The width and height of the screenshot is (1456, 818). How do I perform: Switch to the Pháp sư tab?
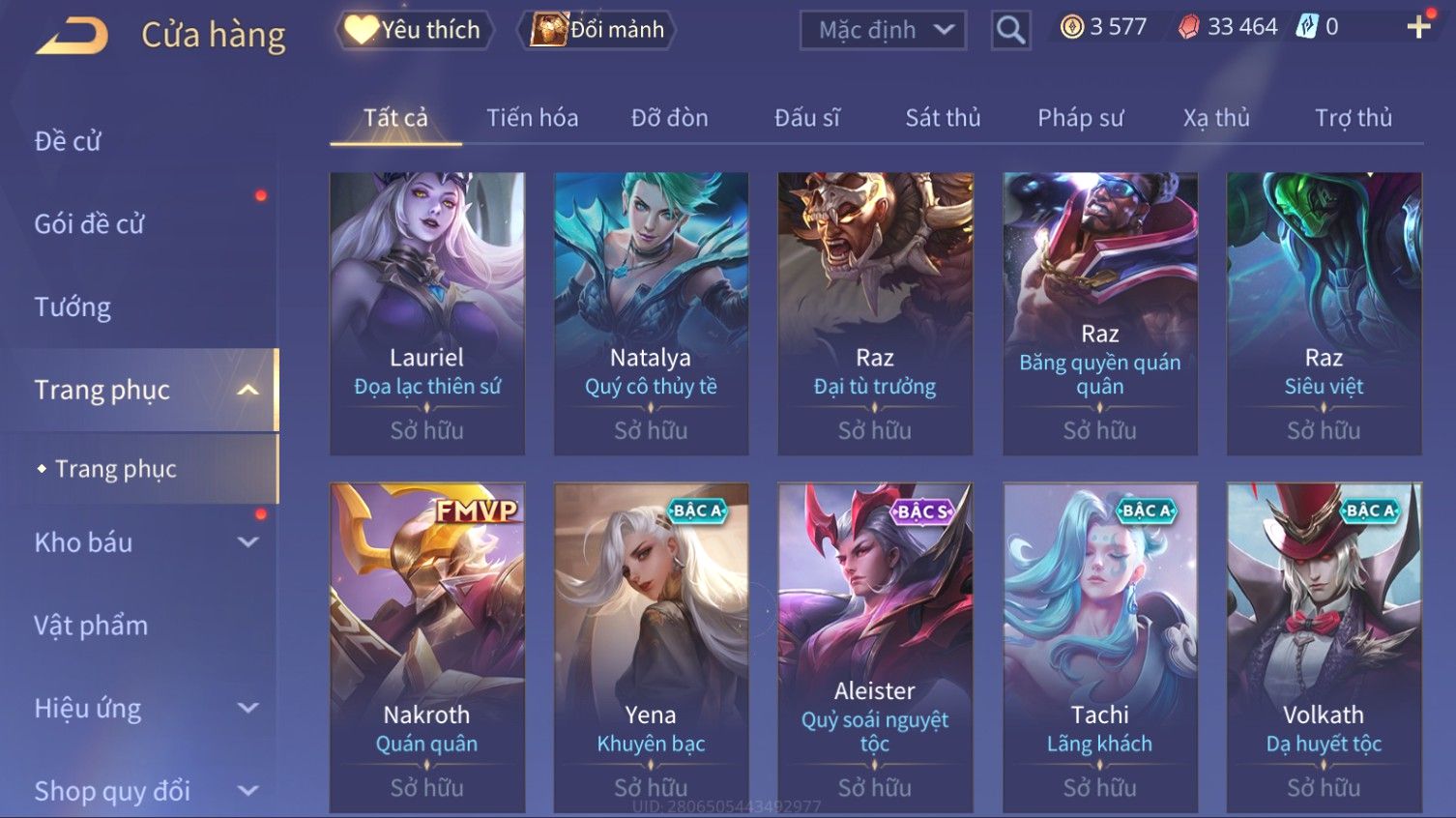[1080, 118]
